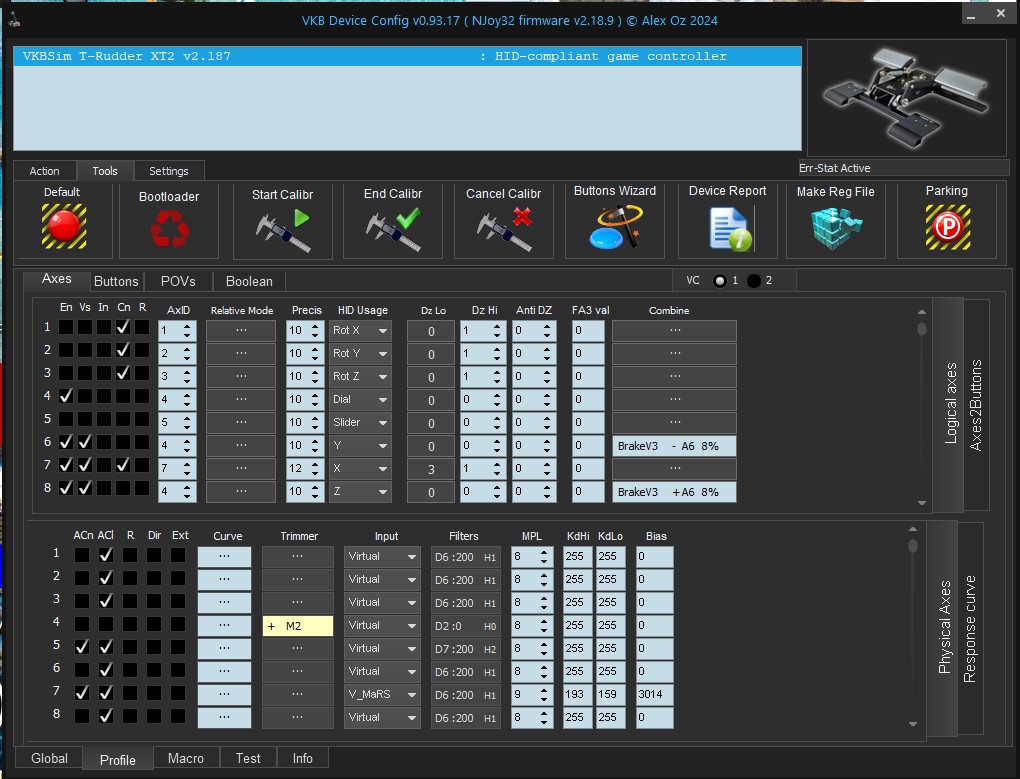Switch to the Settings tab
The height and width of the screenshot is (779, 1020).
tap(169, 171)
